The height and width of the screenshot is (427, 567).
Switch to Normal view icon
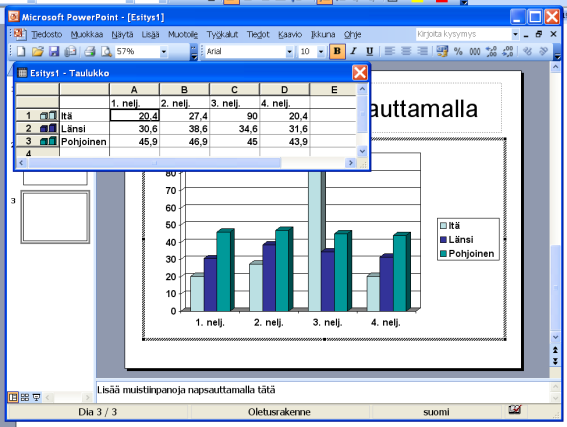pyautogui.click(x=13, y=398)
